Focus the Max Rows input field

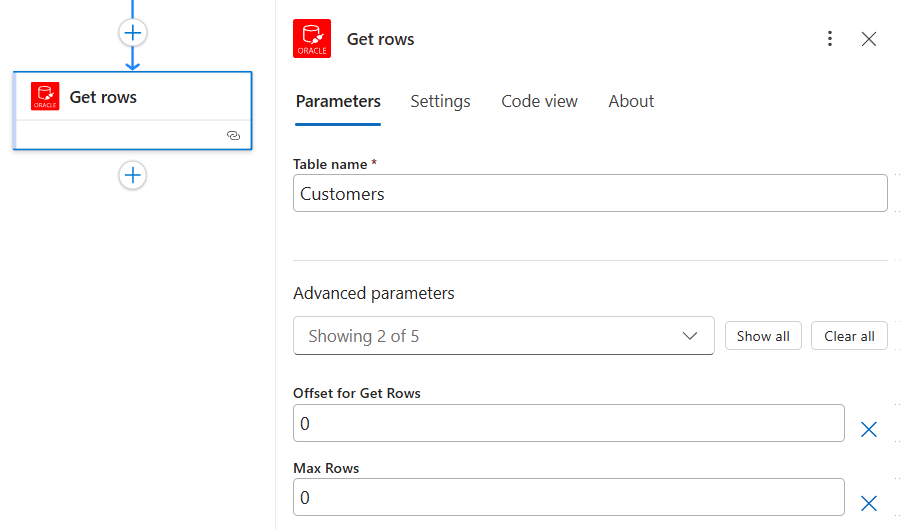click(568, 497)
